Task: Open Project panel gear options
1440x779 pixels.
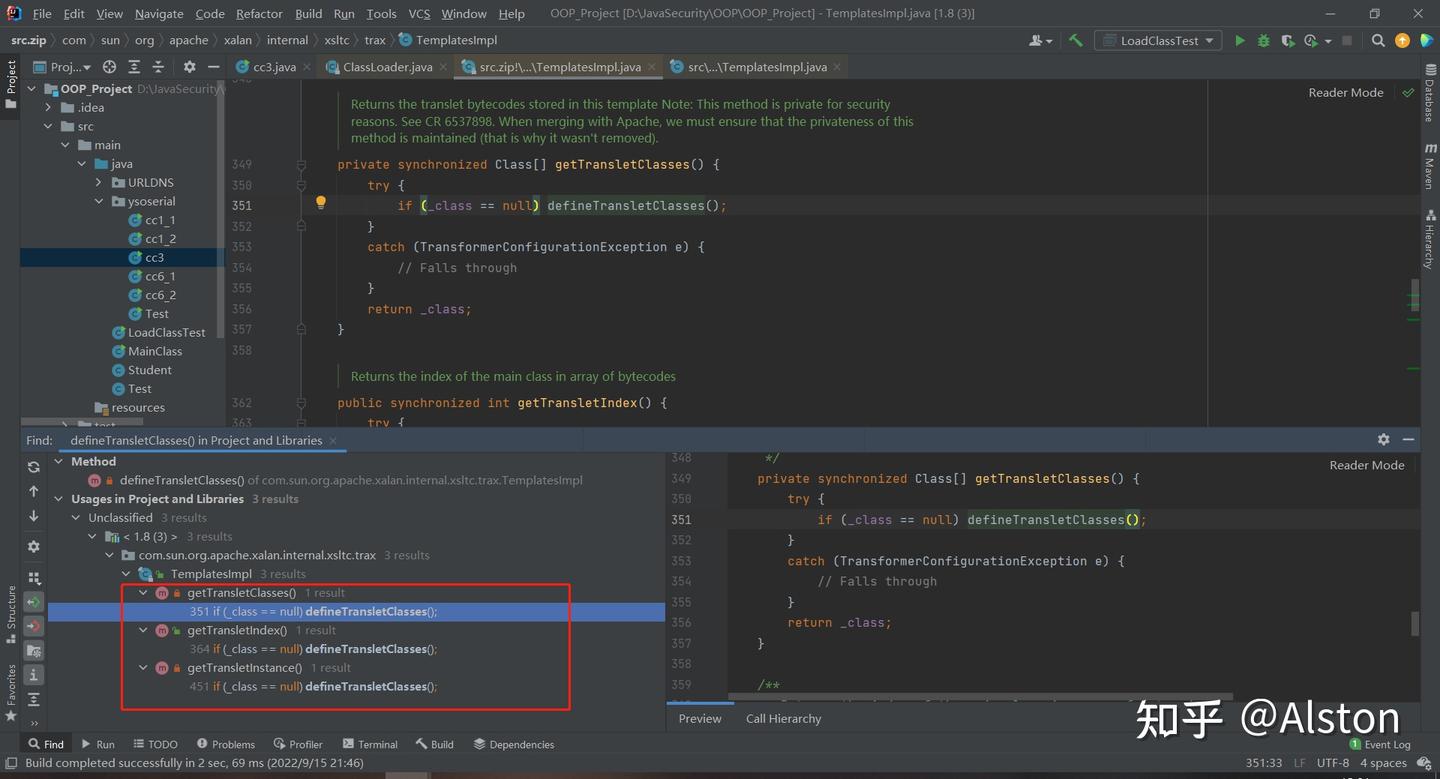Action: point(189,67)
